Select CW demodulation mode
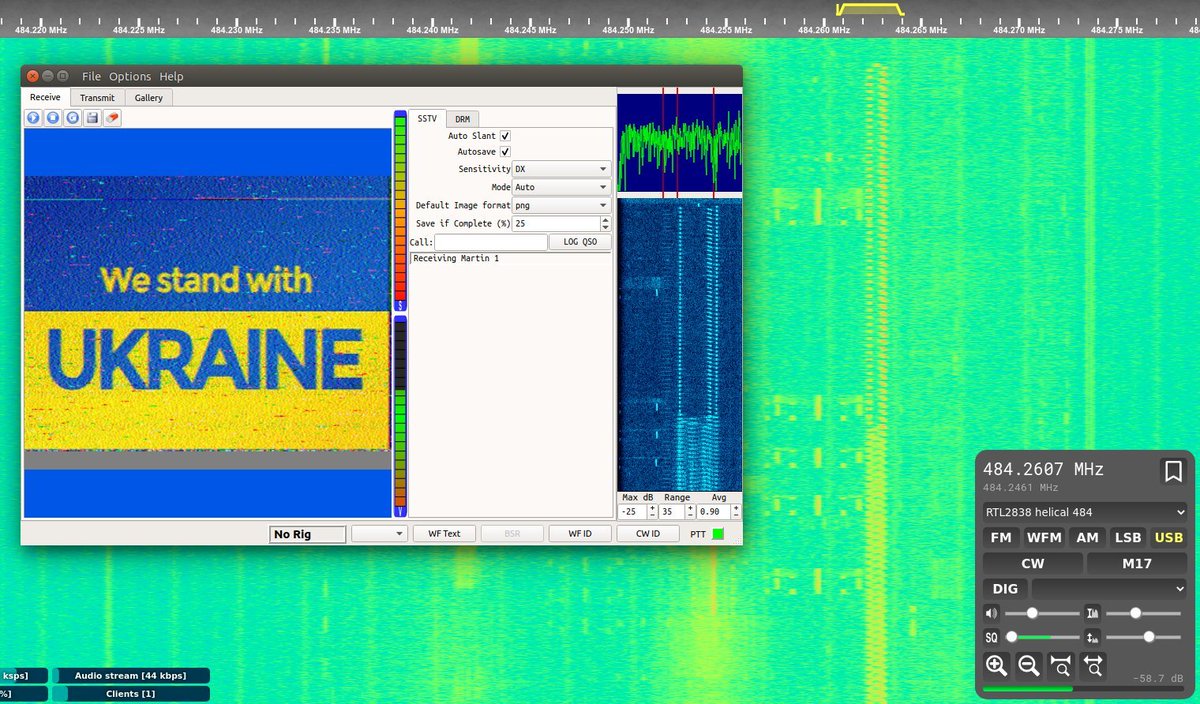Viewport: 1200px width, 704px height. pyautogui.click(x=1033, y=563)
